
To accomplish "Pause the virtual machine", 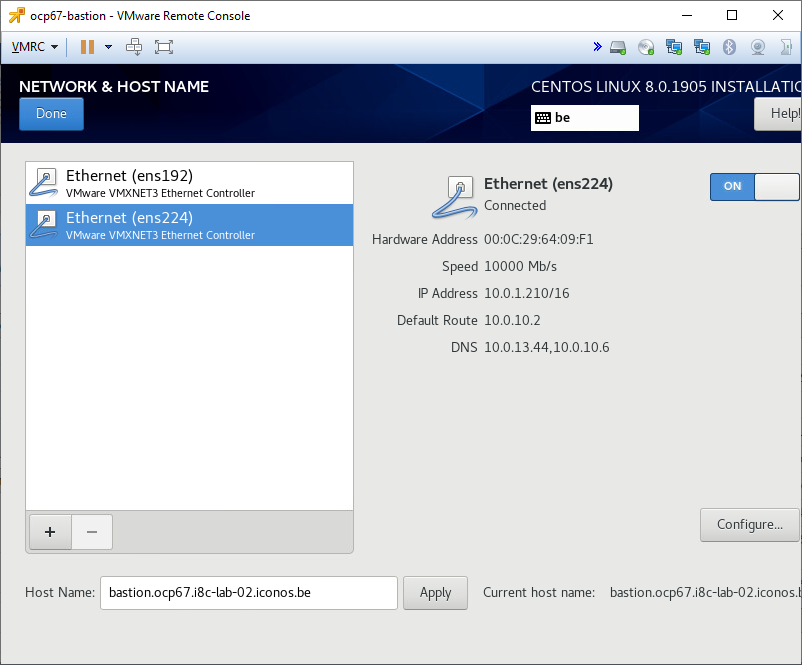I will point(87,47).
